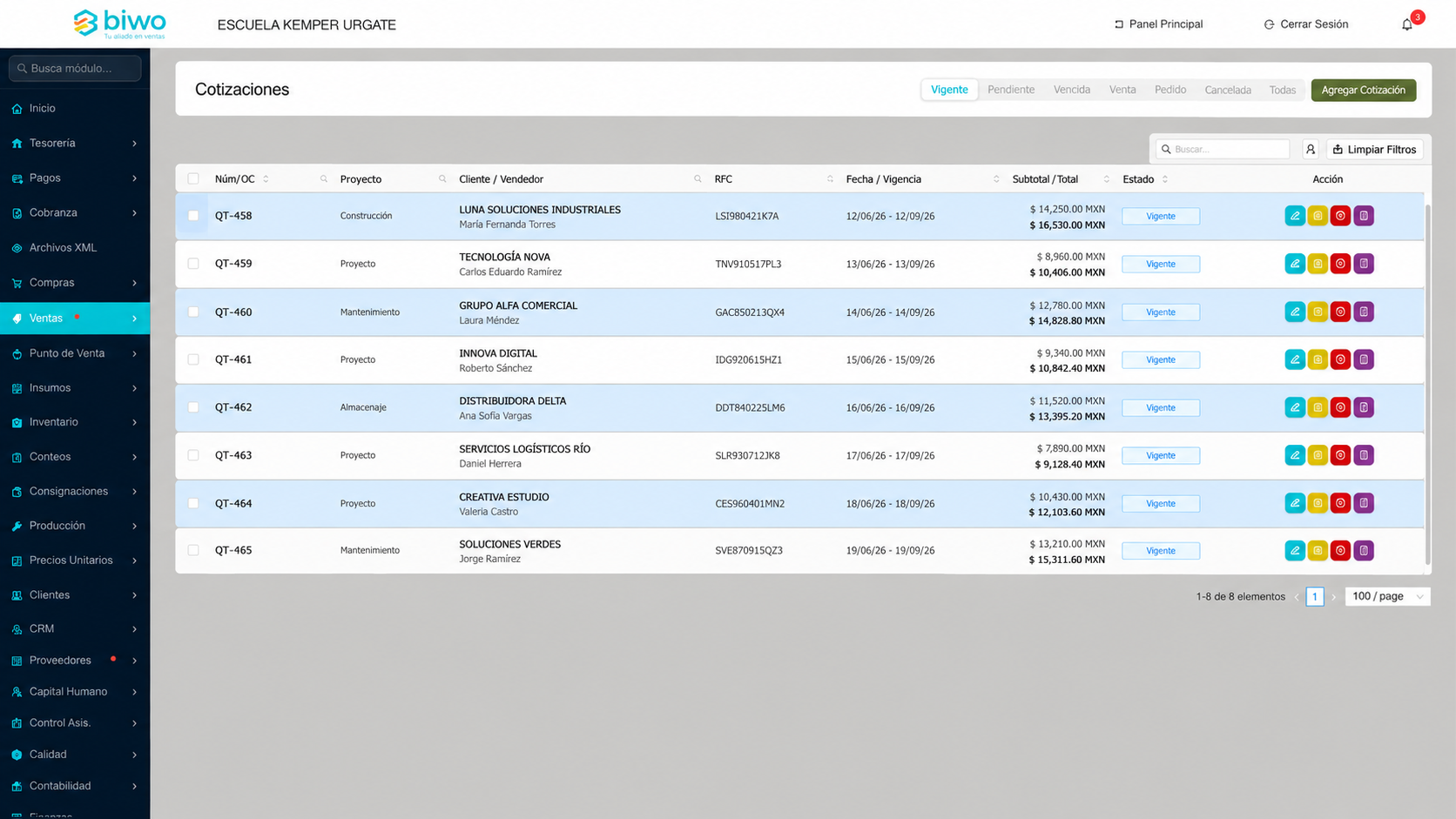Click Limpiar Filtros button
Image resolution: width=1456 pixels, height=819 pixels.
point(1375,150)
